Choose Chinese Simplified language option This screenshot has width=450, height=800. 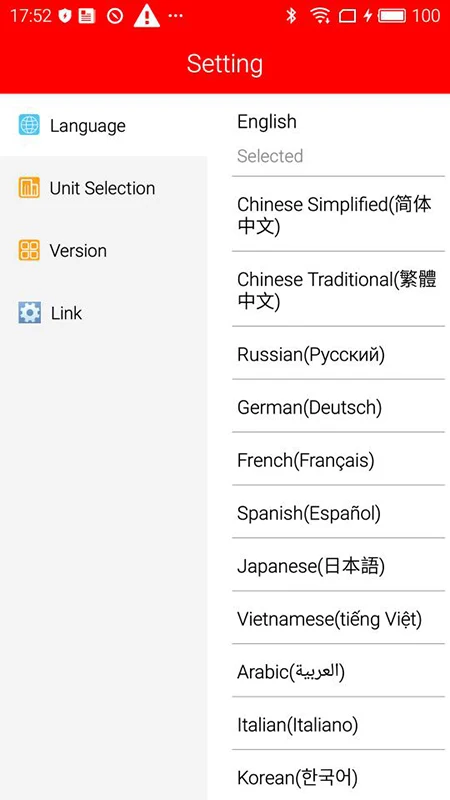click(x=338, y=214)
